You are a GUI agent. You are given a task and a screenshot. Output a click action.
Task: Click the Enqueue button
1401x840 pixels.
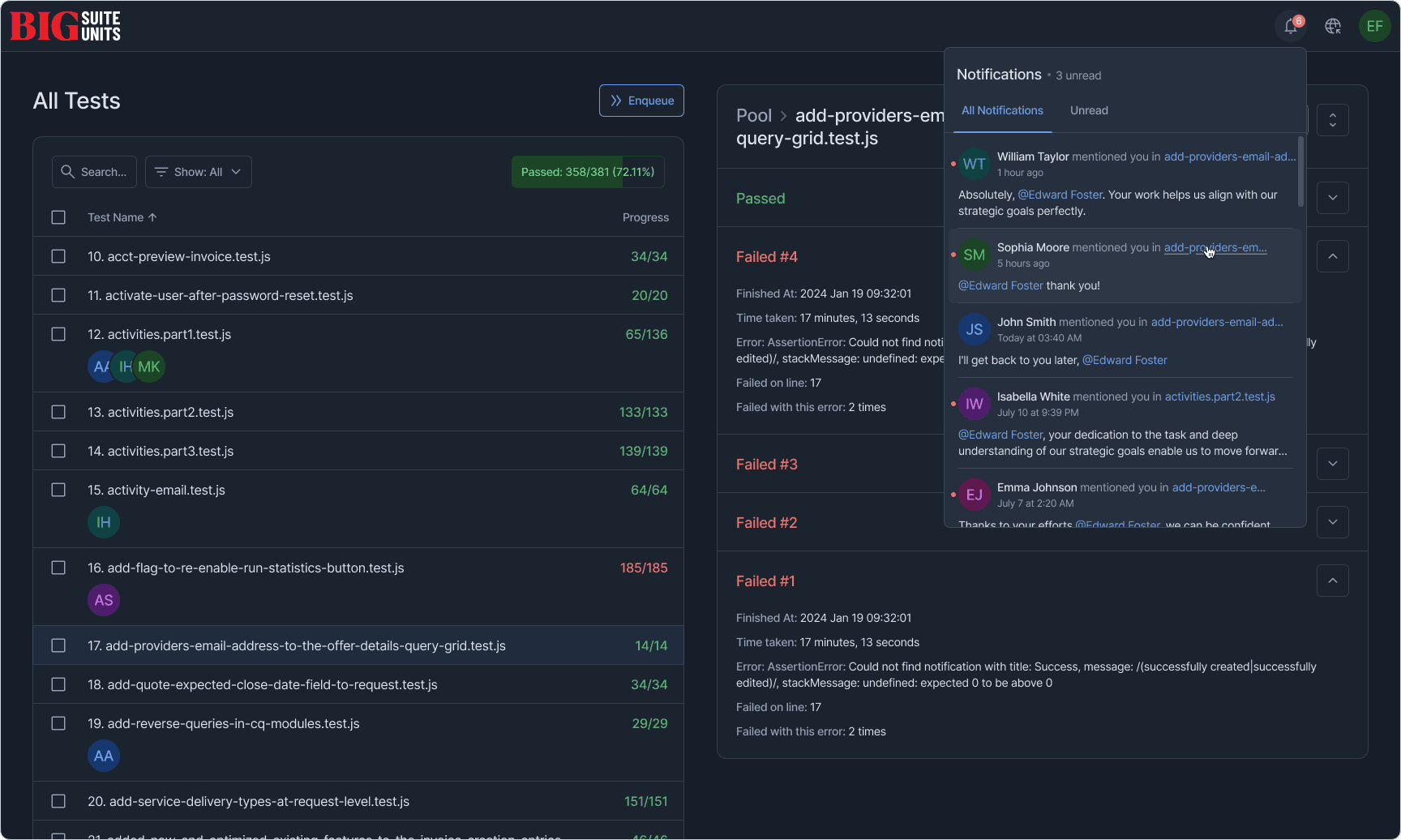(641, 101)
